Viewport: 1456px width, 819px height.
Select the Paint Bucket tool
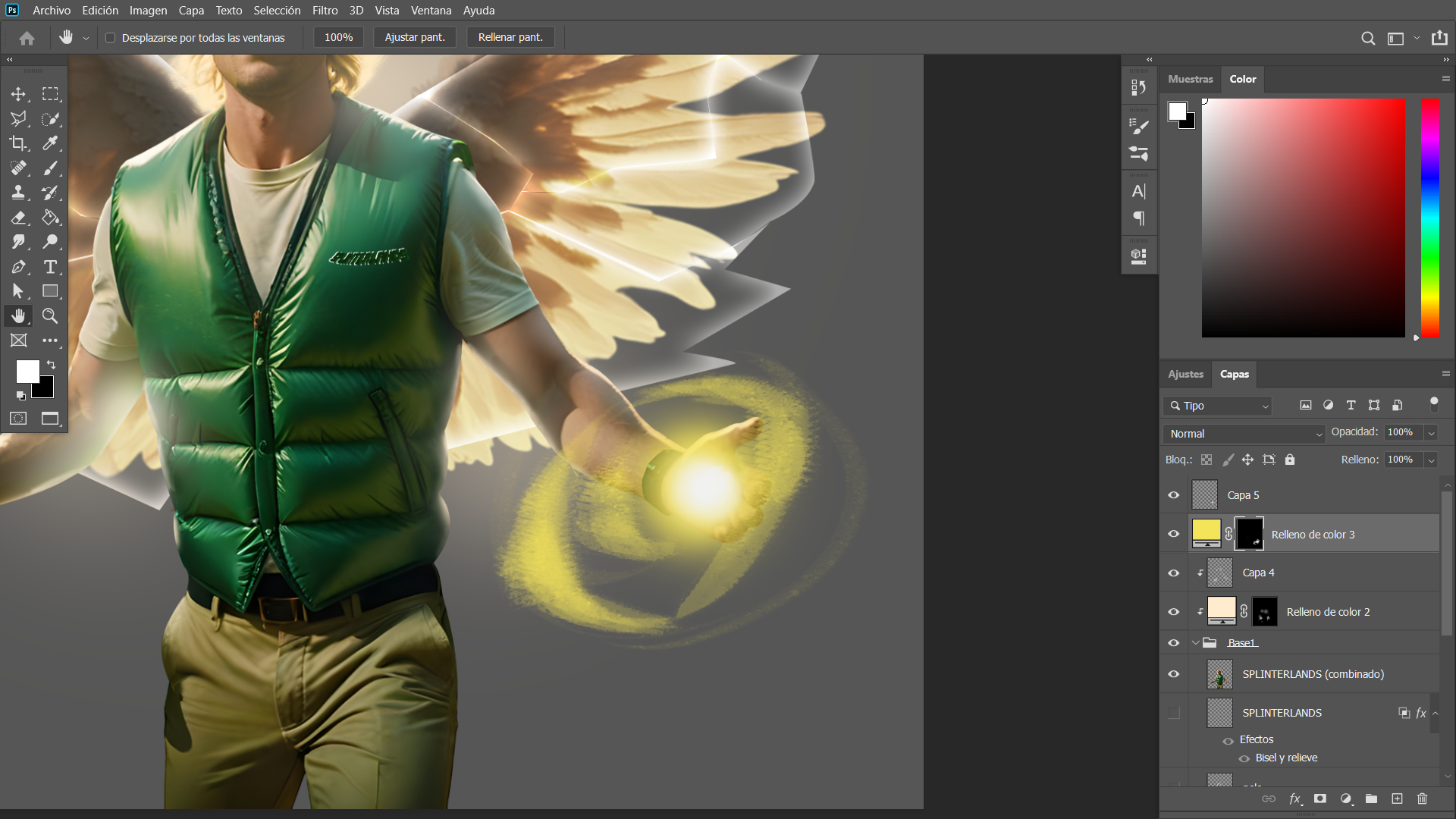[50, 218]
